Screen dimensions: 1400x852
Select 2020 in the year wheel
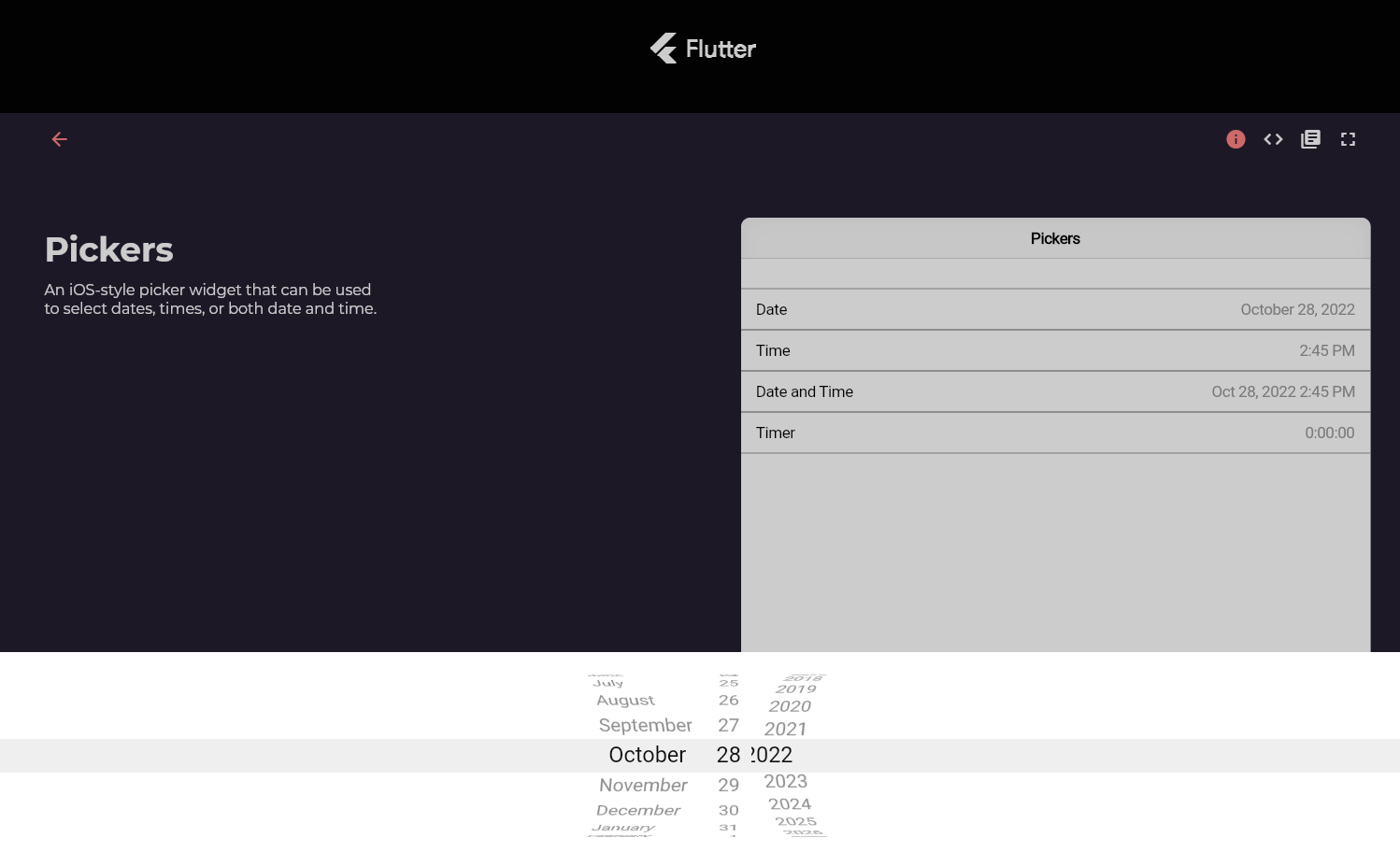tap(788, 707)
